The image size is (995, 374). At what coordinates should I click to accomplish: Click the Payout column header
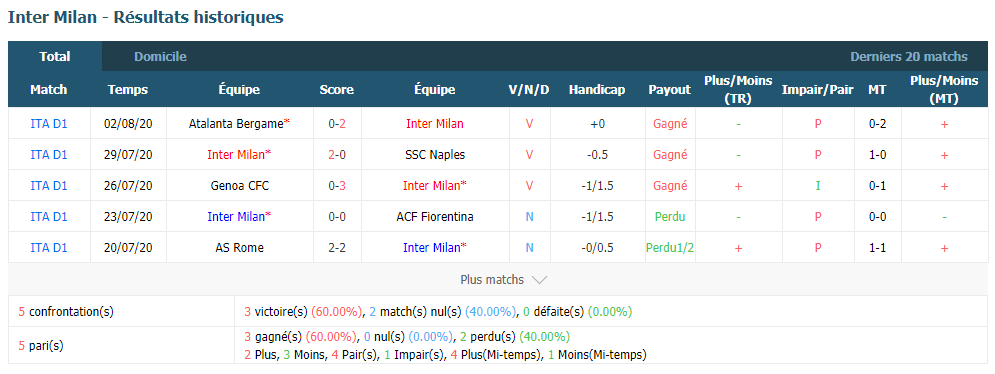click(669, 90)
